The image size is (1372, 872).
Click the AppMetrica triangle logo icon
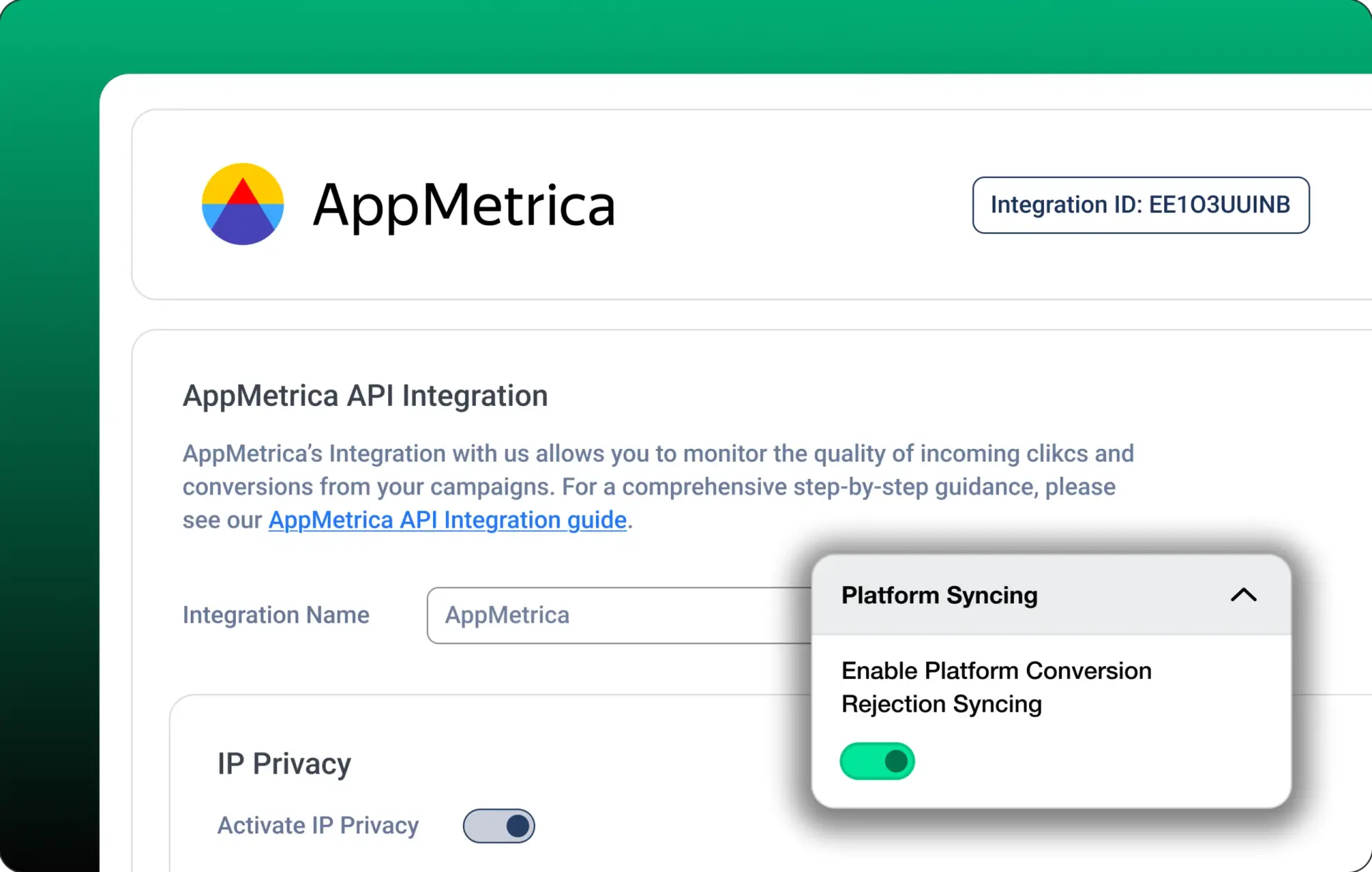tap(243, 204)
